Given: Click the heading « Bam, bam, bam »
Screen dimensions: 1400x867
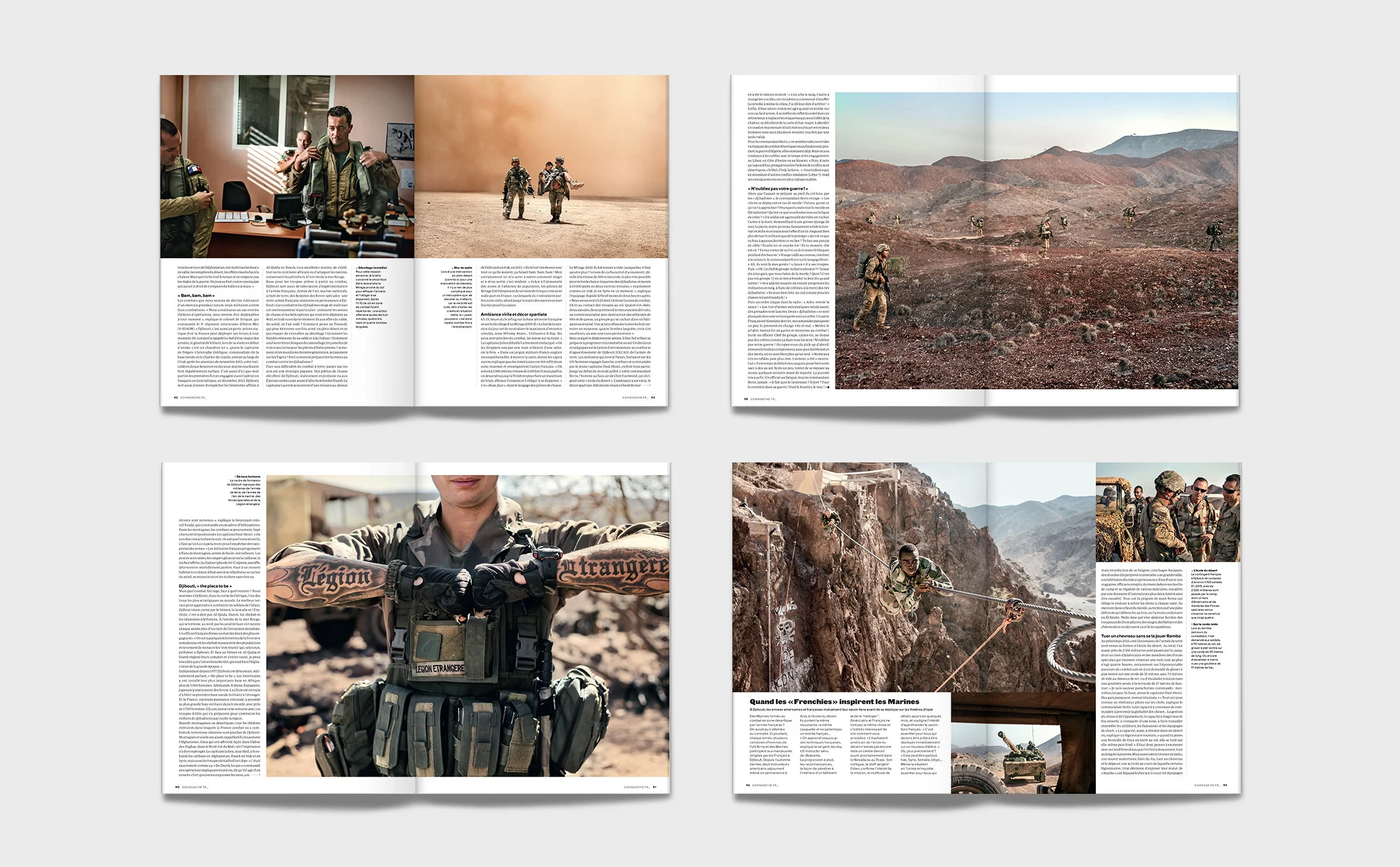Looking at the screenshot, I should pyautogui.click(x=195, y=296).
